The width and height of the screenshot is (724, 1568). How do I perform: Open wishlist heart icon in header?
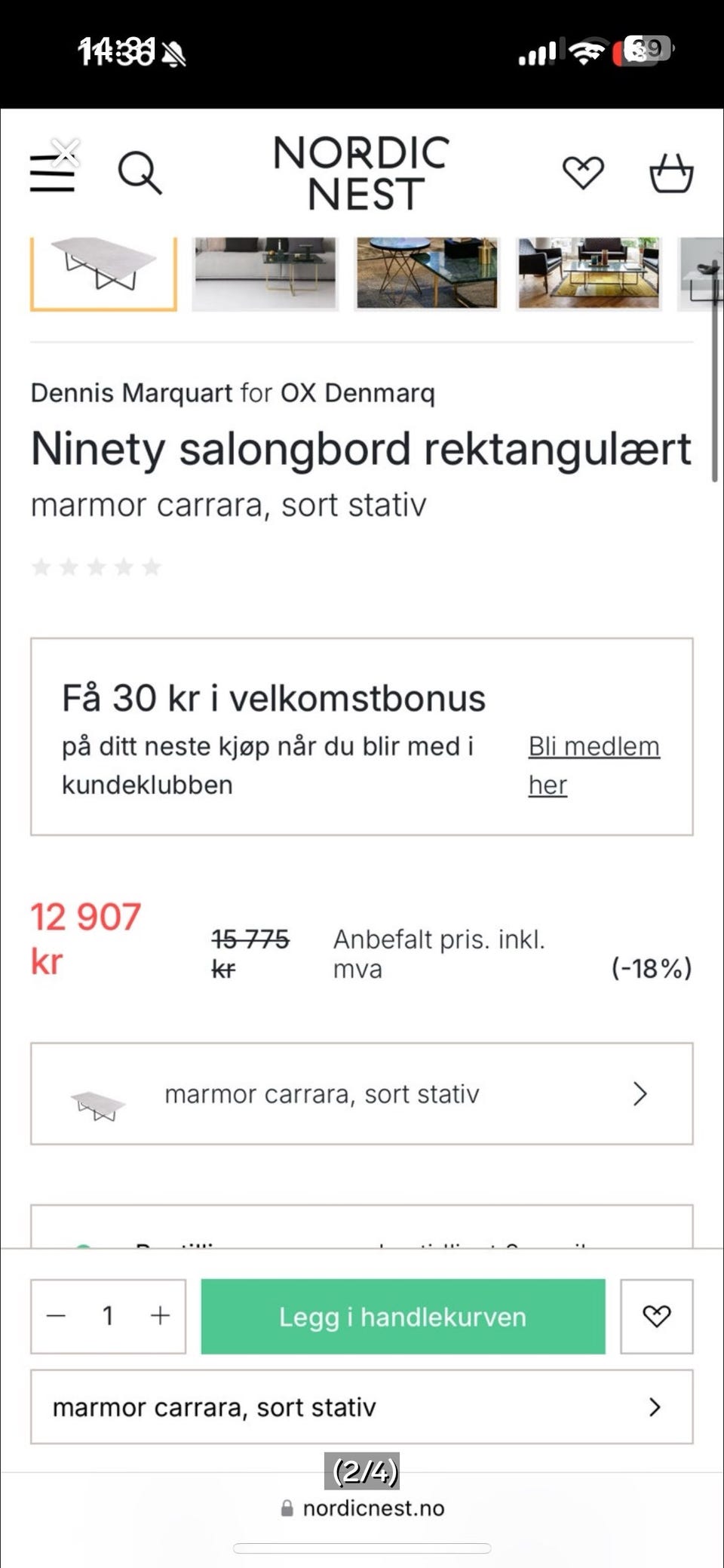[x=583, y=173]
